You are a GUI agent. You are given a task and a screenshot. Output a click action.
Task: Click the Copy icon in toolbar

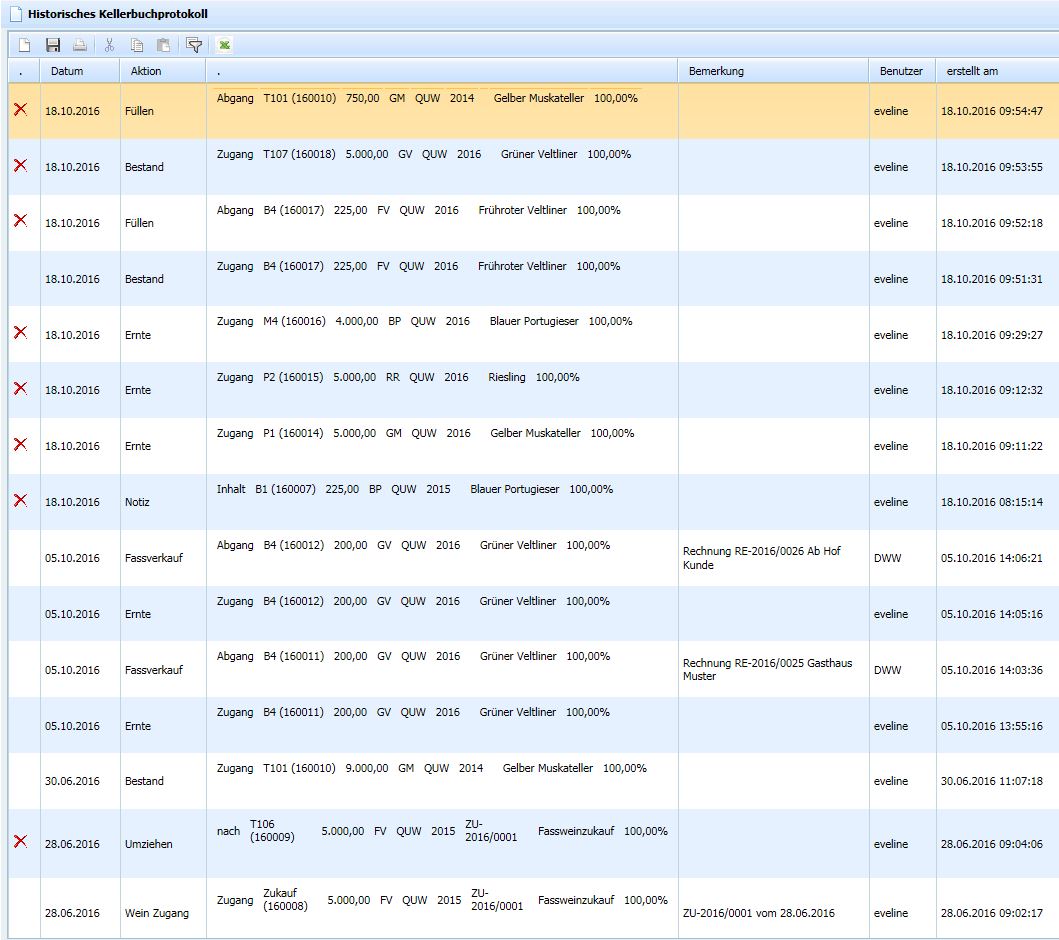click(x=137, y=45)
